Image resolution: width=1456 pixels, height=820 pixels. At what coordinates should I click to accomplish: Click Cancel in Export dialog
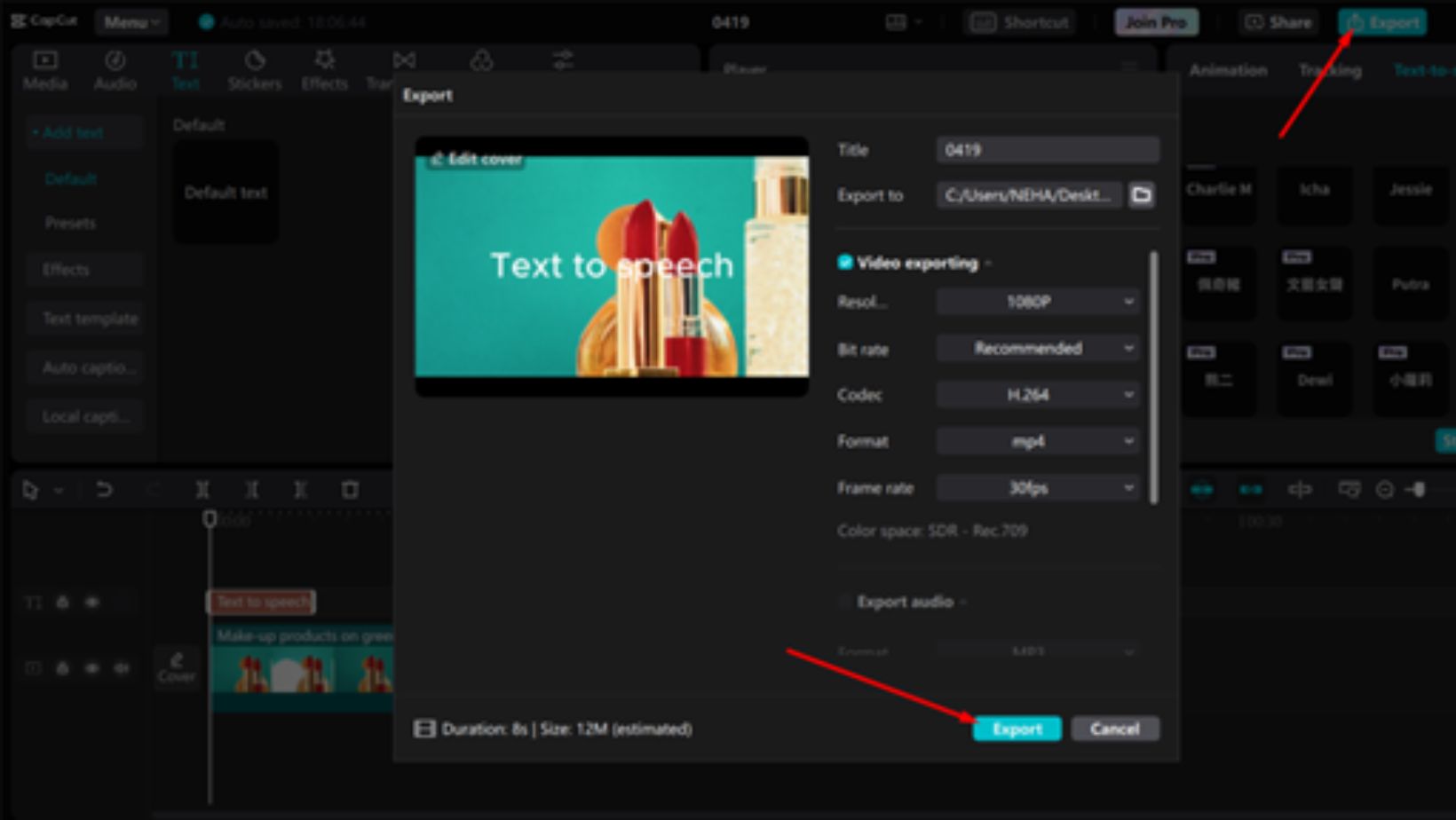(1114, 729)
